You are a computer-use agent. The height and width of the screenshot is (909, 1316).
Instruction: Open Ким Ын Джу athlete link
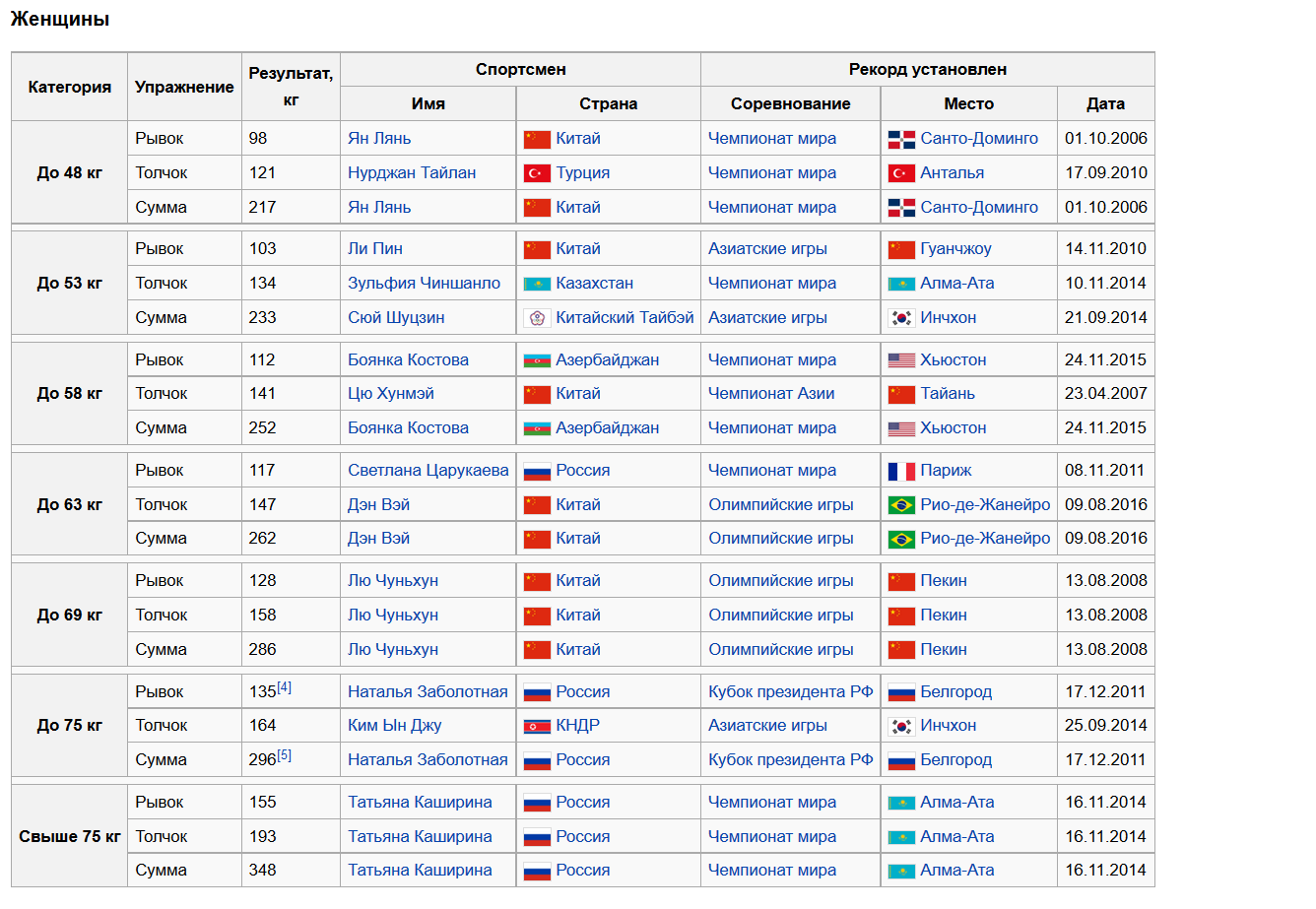(394, 726)
